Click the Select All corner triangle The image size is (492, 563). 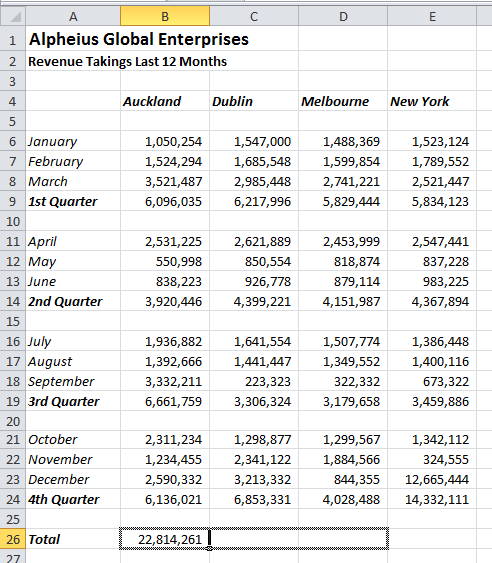[x=13, y=17]
